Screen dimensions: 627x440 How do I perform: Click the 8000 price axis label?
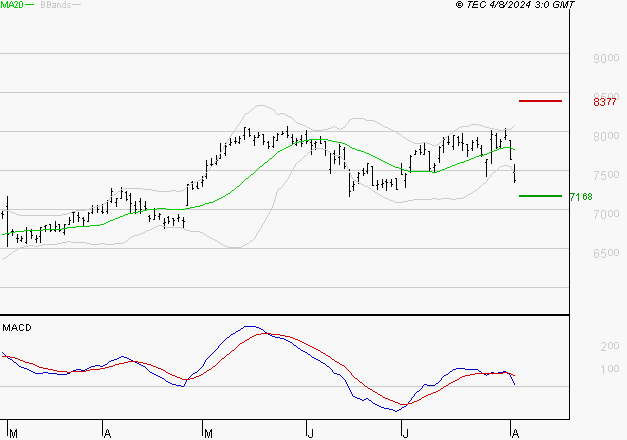[606, 136]
